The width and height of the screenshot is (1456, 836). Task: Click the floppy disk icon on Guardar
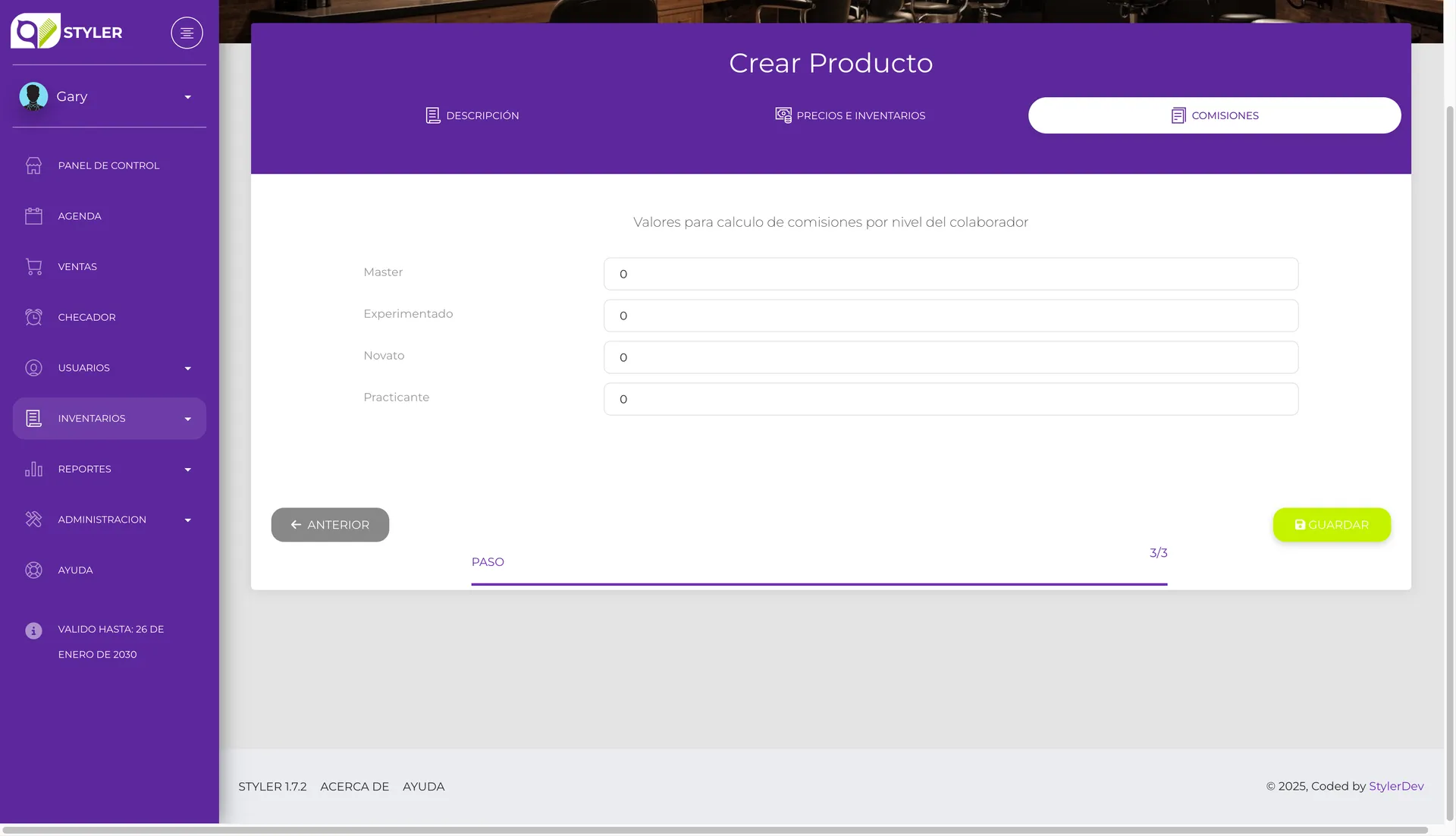1300,525
